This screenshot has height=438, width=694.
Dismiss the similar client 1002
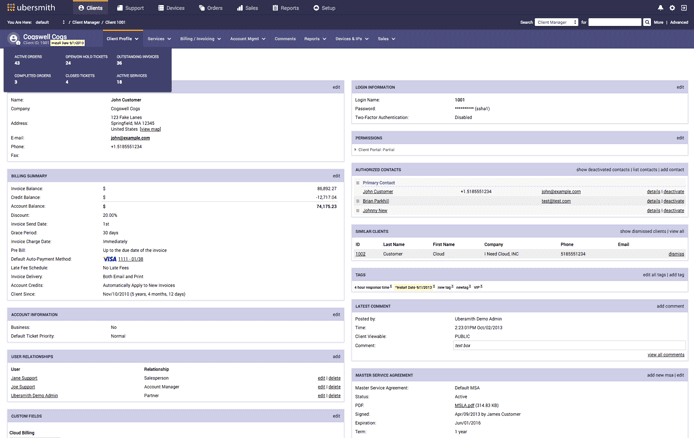[676, 254]
